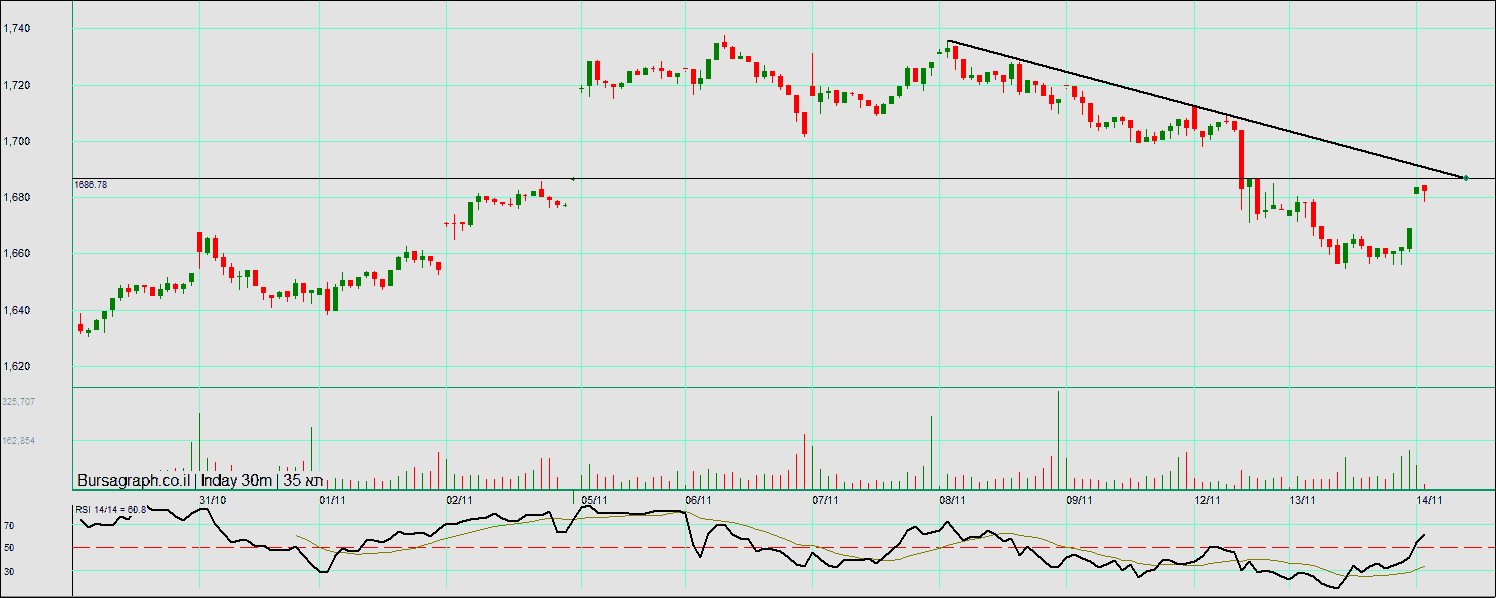This screenshot has width=1496, height=598.
Task: Select the RSI 70 level label
Action: click(x=8, y=525)
